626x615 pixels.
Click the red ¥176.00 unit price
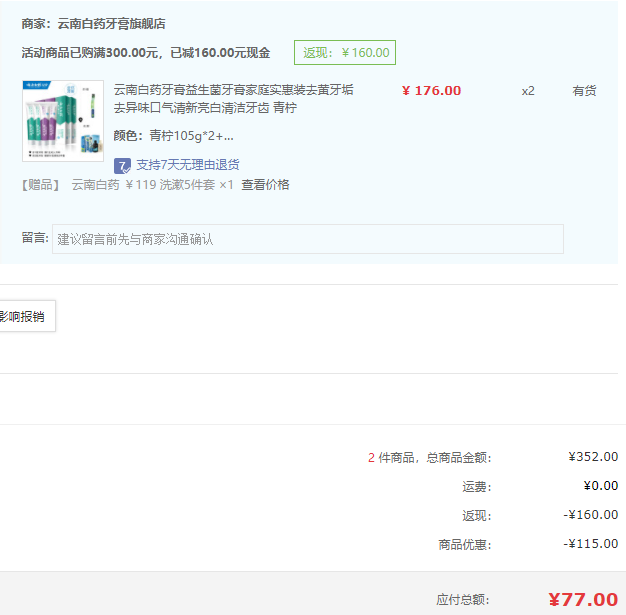click(x=431, y=91)
